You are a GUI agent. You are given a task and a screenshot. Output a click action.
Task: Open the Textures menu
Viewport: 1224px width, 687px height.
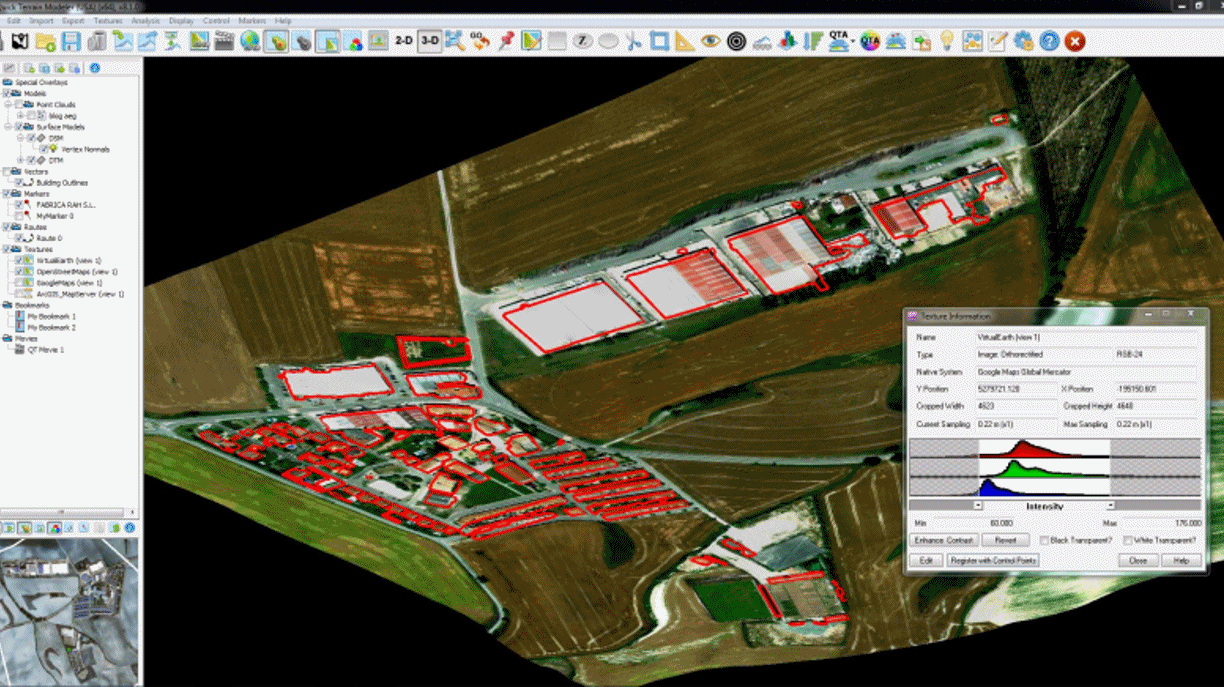point(107,19)
